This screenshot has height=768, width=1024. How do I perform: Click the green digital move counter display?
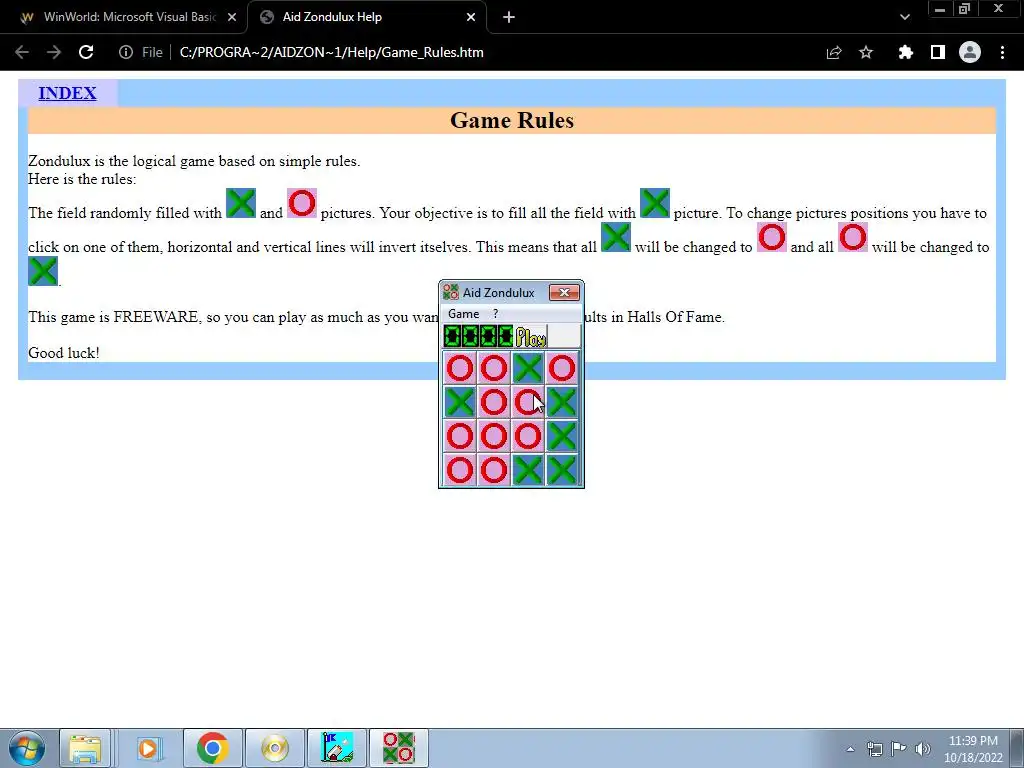479,337
